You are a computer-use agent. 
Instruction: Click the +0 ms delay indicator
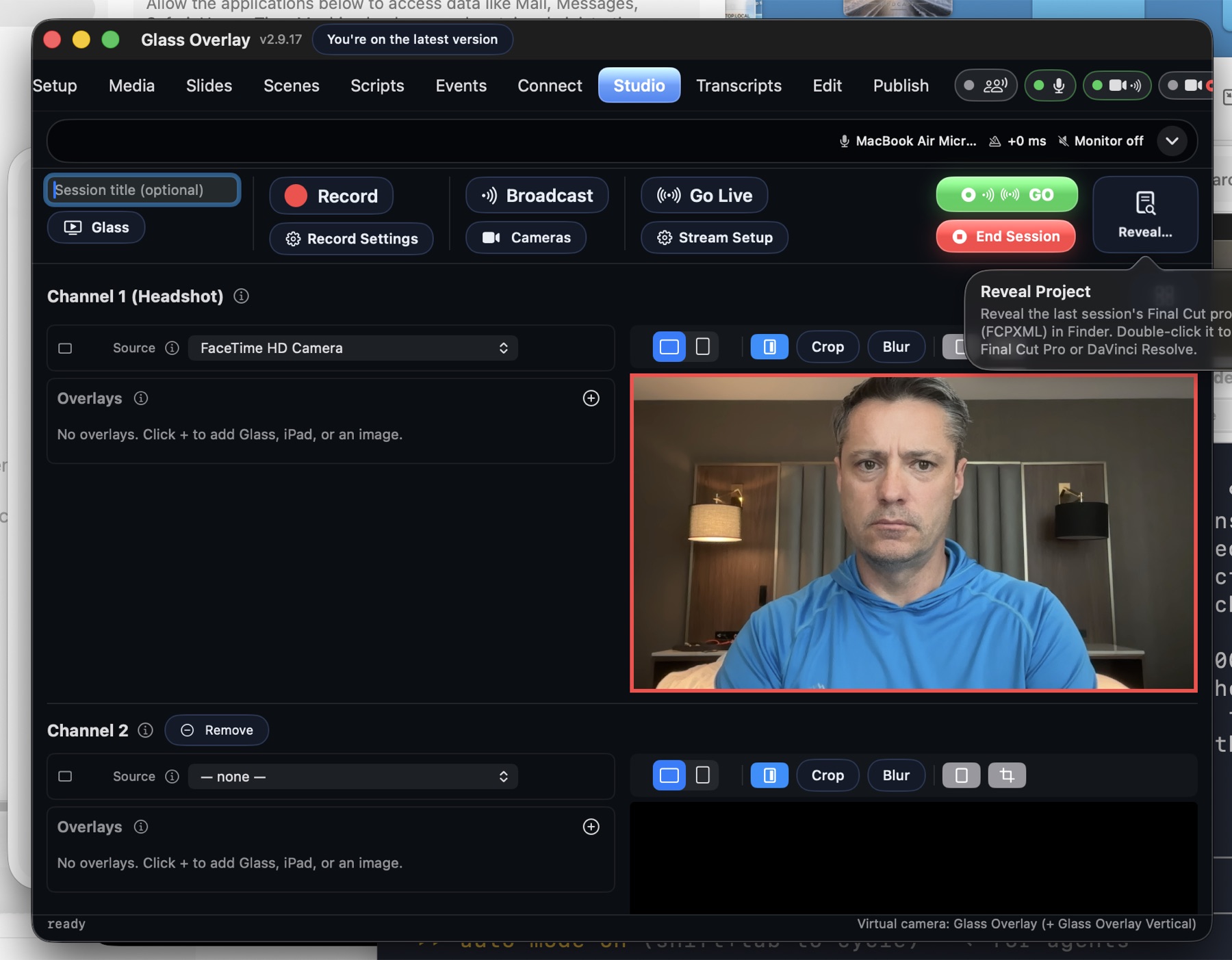[x=1018, y=141]
